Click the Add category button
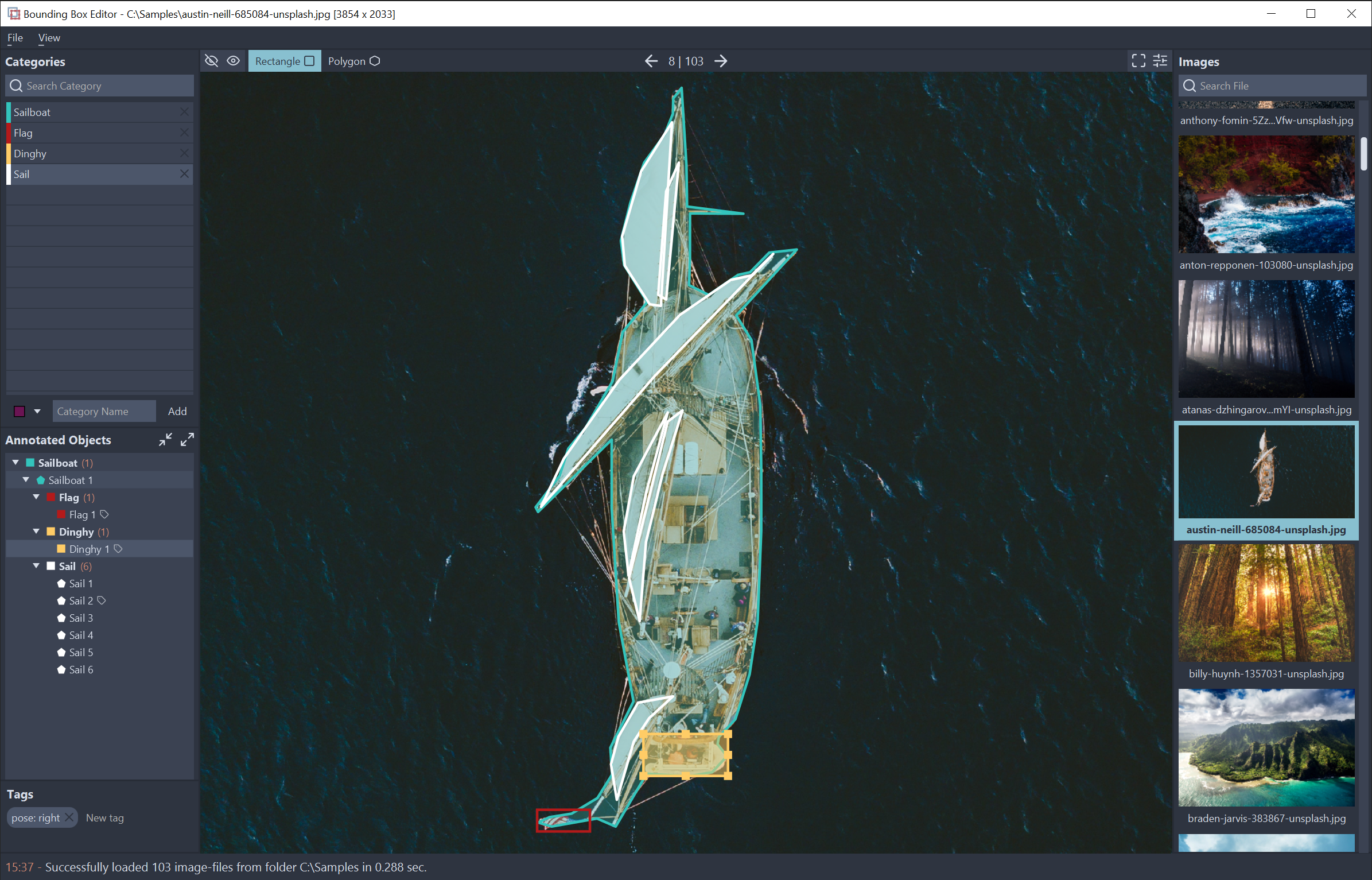Image resolution: width=1372 pixels, height=880 pixels. click(177, 411)
